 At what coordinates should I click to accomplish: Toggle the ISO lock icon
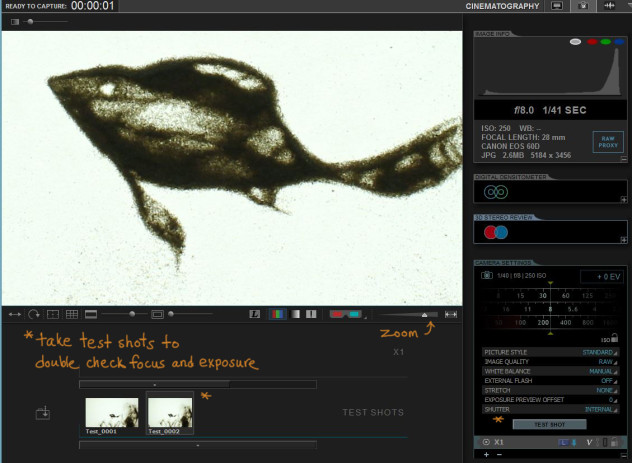[x=614, y=339]
